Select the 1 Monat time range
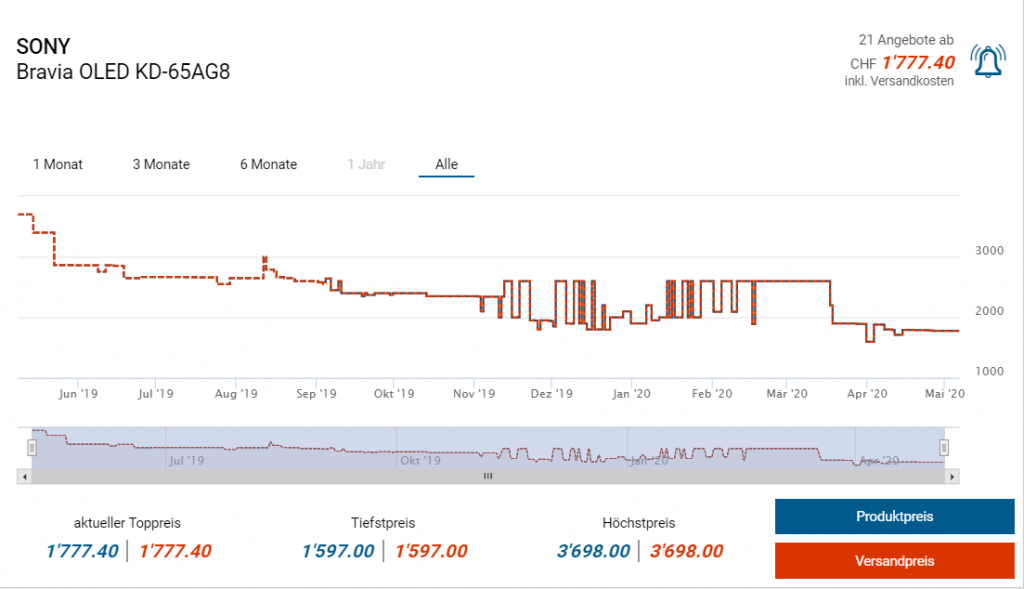Screen dimensions: 1024x589 click(58, 164)
